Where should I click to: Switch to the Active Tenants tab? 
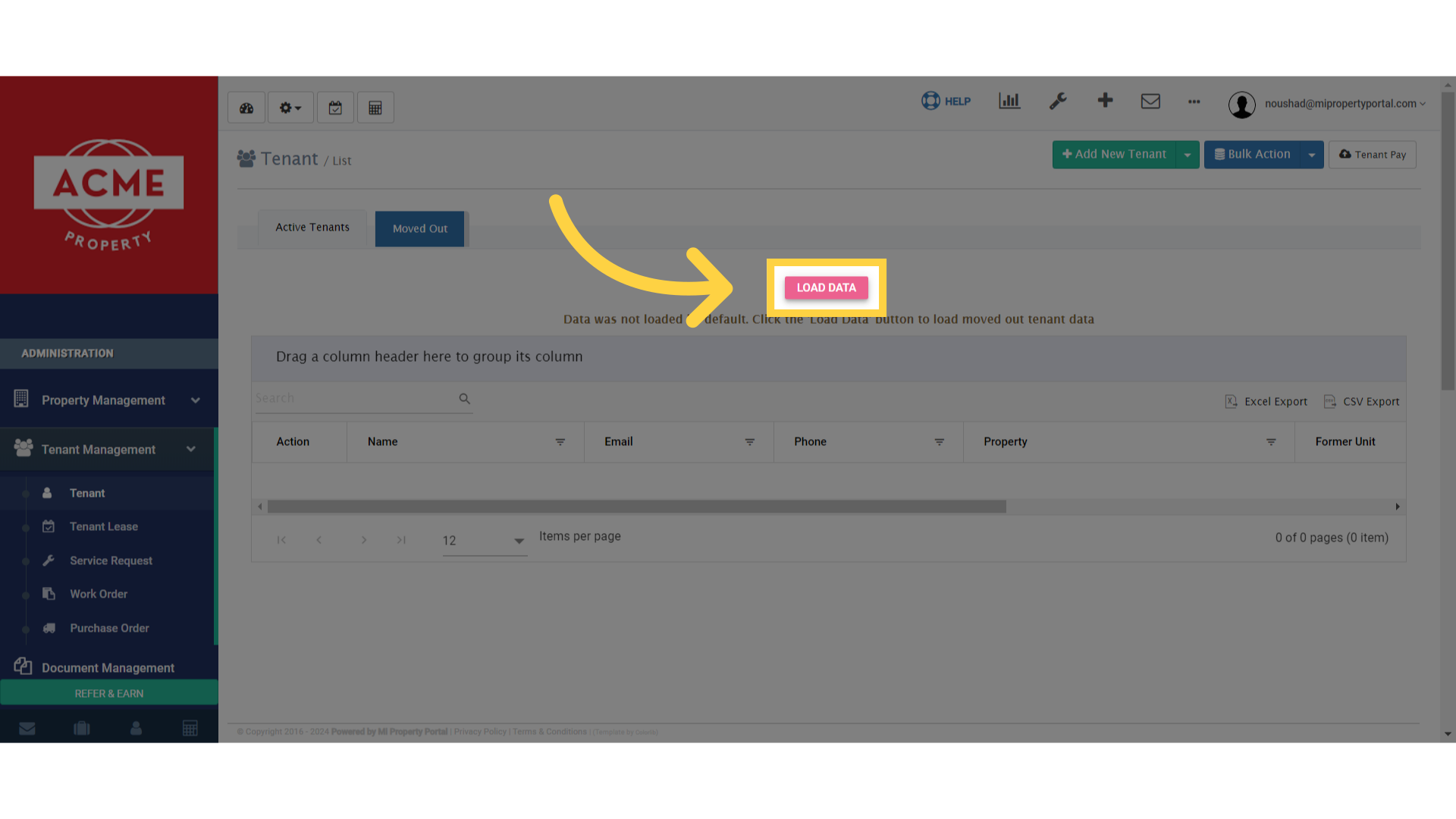pos(312,227)
